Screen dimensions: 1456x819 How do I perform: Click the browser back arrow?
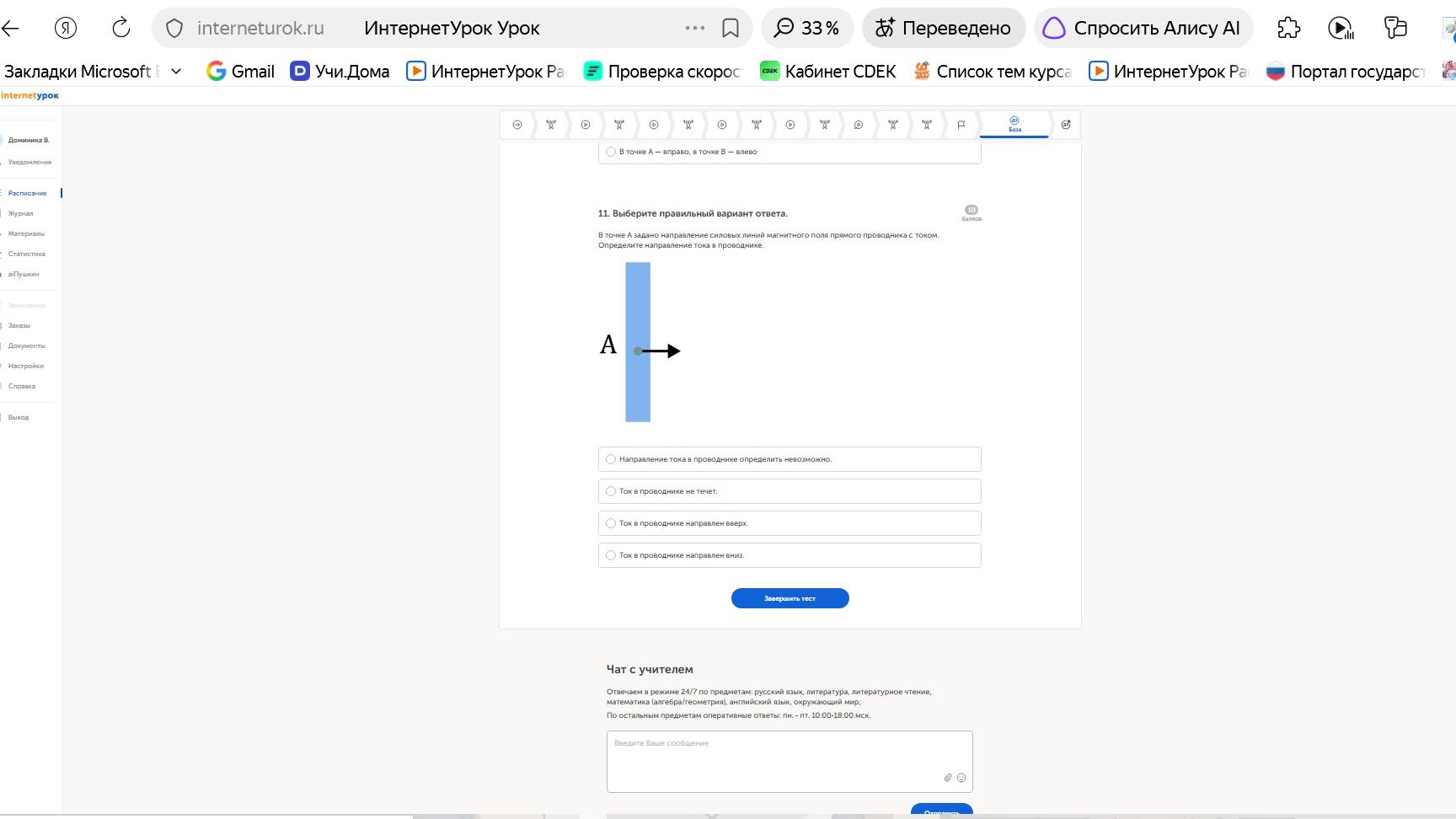point(10,29)
